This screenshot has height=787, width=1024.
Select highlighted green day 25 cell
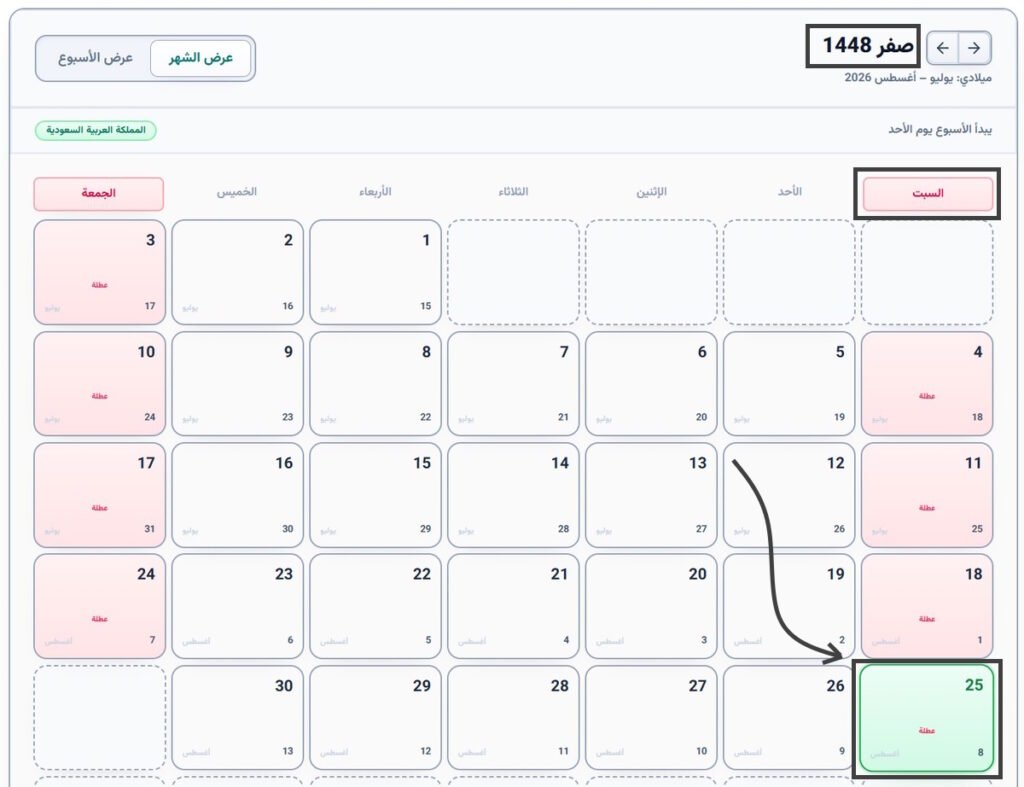pyautogui.click(x=927, y=718)
